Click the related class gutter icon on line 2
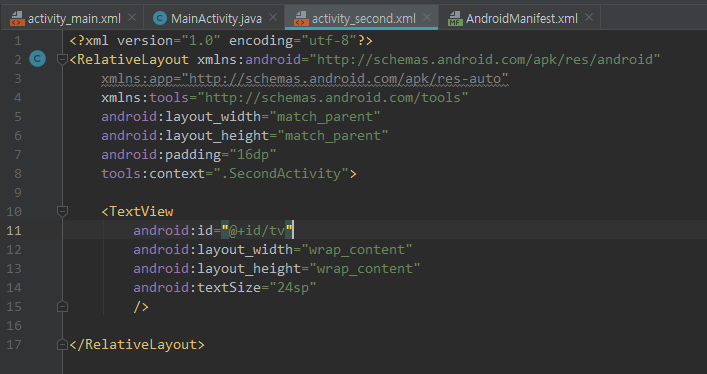 point(37,59)
